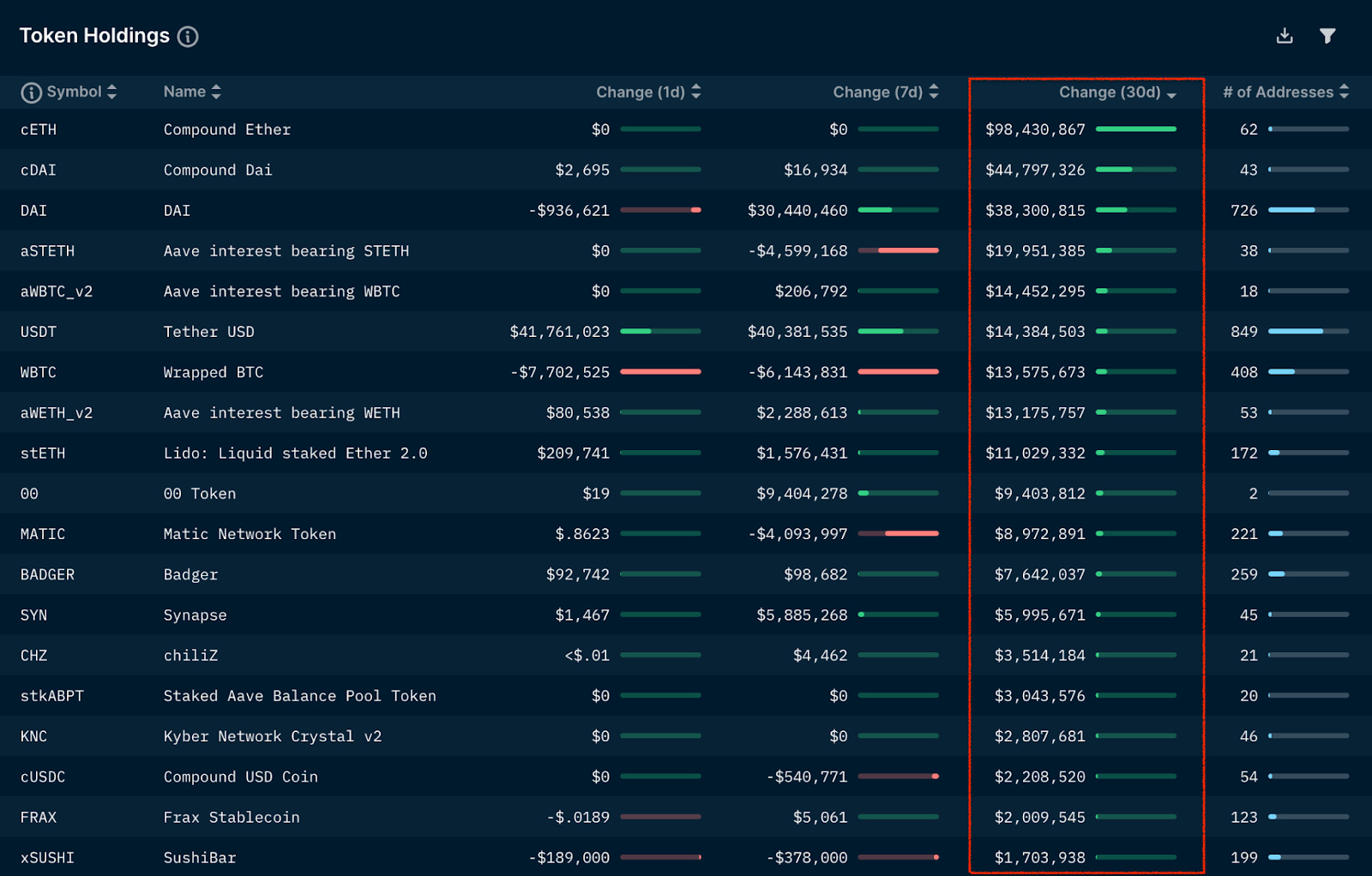The image size is (1372, 876).
Task: Click the 849 addresses count
Action: pyautogui.click(x=1244, y=332)
